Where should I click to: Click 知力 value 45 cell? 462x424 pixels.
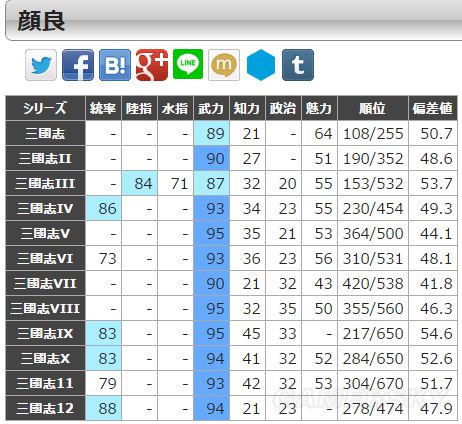(247, 333)
